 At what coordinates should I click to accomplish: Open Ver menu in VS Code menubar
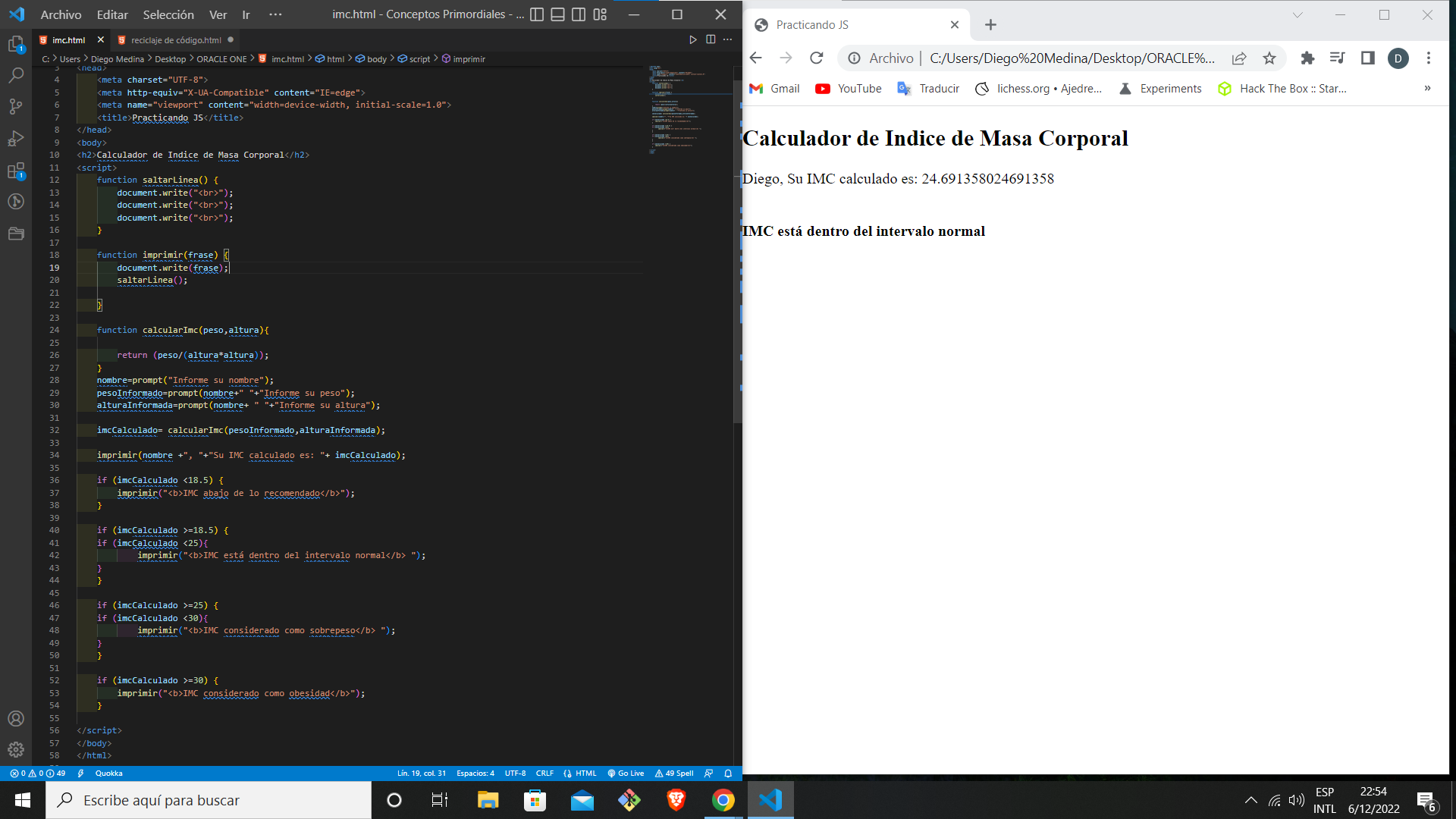[x=217, y=14]
